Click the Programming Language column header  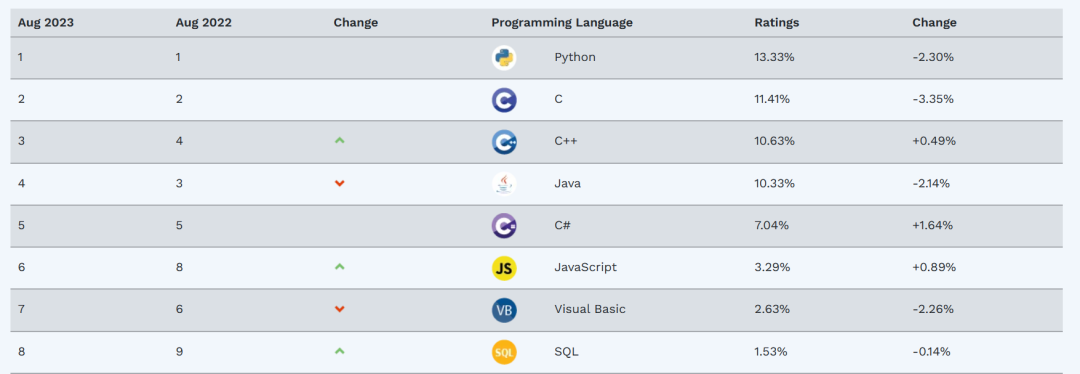[562, 23]
